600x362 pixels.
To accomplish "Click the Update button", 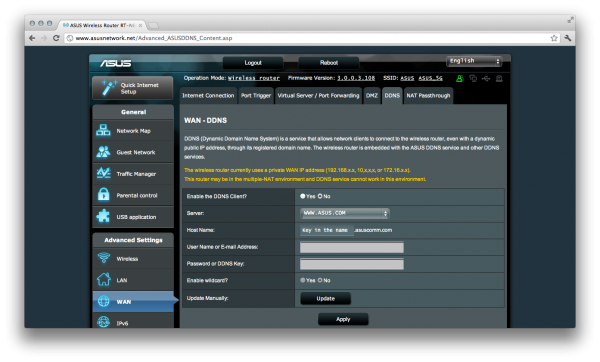I will tap(326, 298).
